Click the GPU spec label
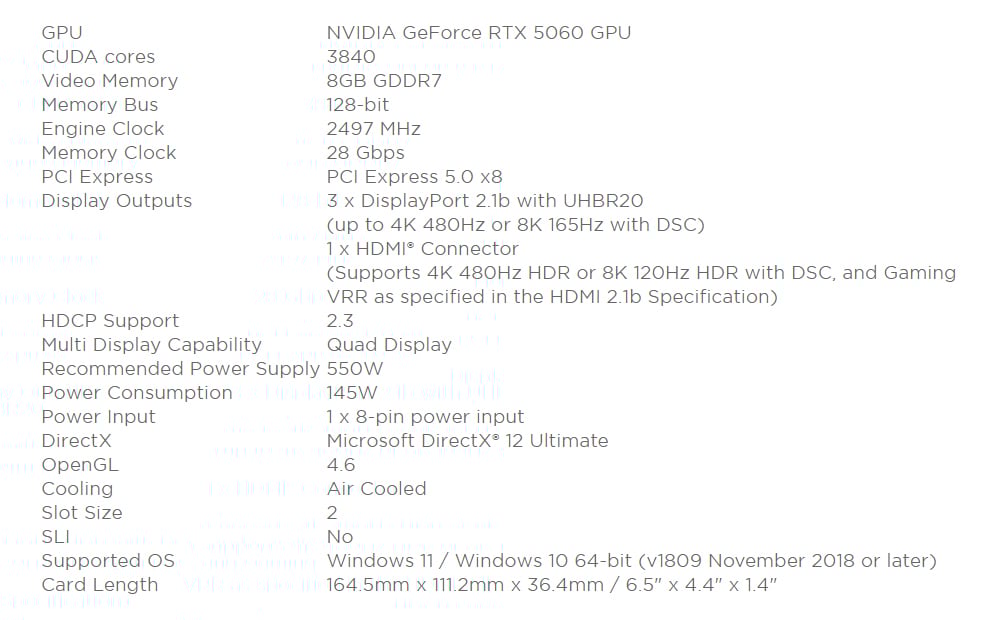The width and height of the screenshot is (1000, 620). coord(62,33)
